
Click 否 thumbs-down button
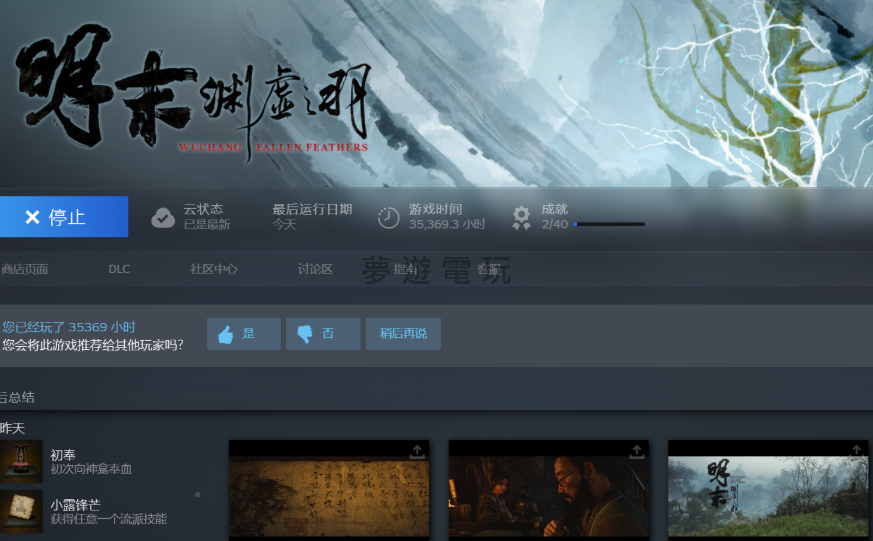coord(323,334)
